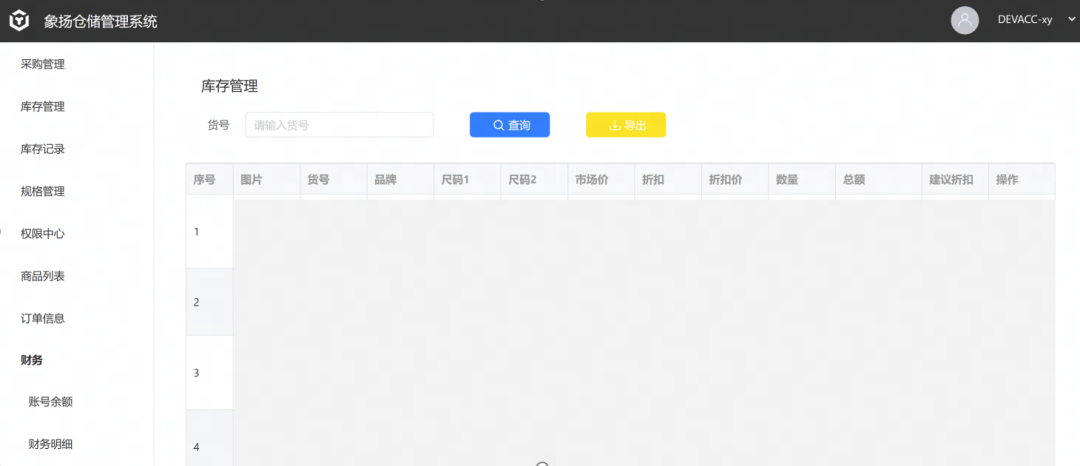Collapse the 财务 menu group
This screenshot has height=466, width=1080.
coord(32,360)
